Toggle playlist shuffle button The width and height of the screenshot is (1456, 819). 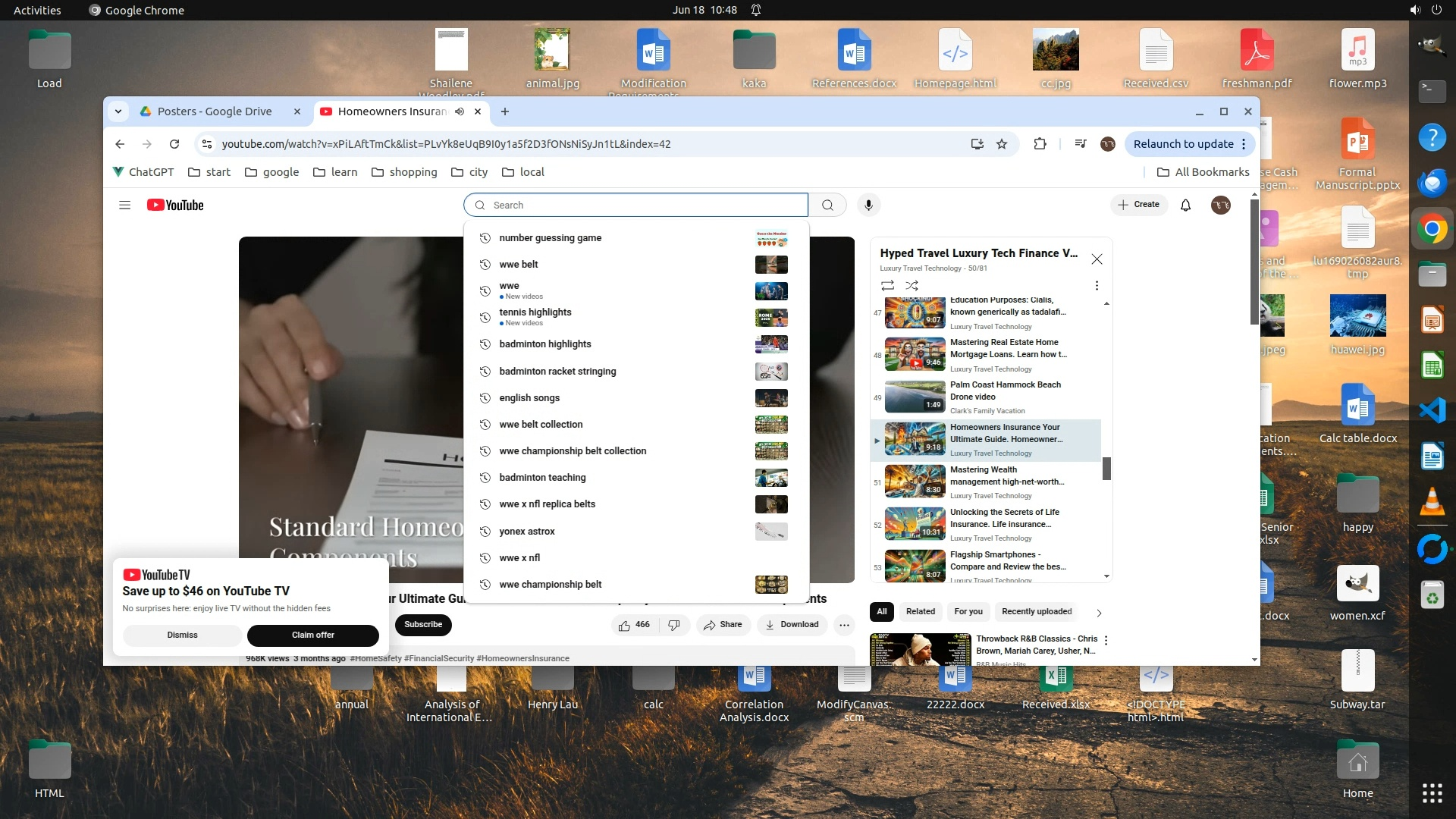click(x=912, y=286)
